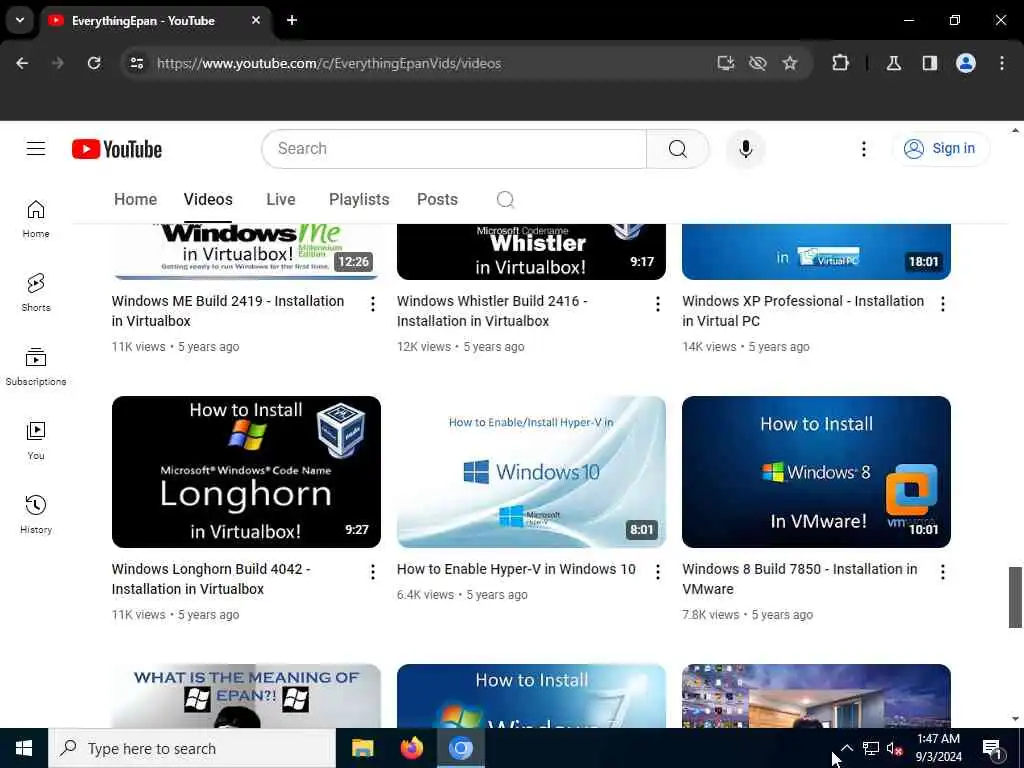
Task: Open Windows 8 Build 7850 title link
Action: click(x=800, y=579)
